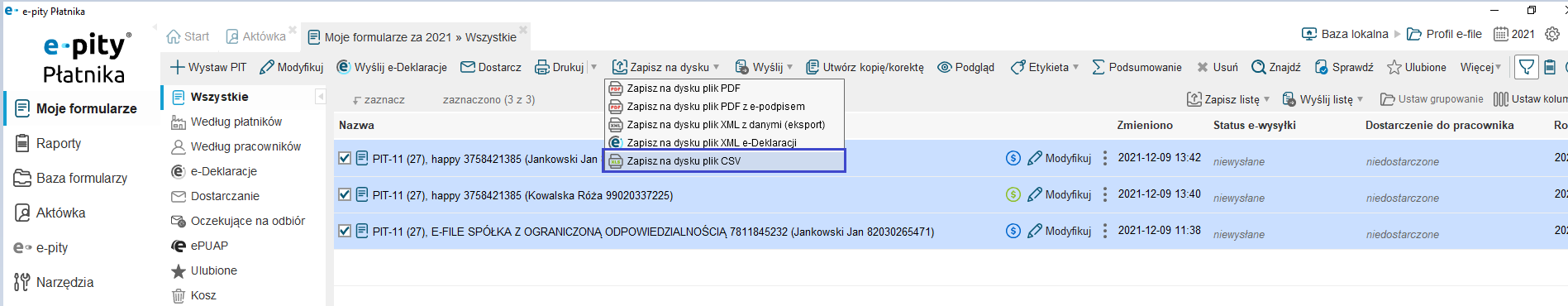The width and height of the screenshot is (1568, 306).
Task: Click Ustaw grupowanie button
Action: pos(1432,99)
